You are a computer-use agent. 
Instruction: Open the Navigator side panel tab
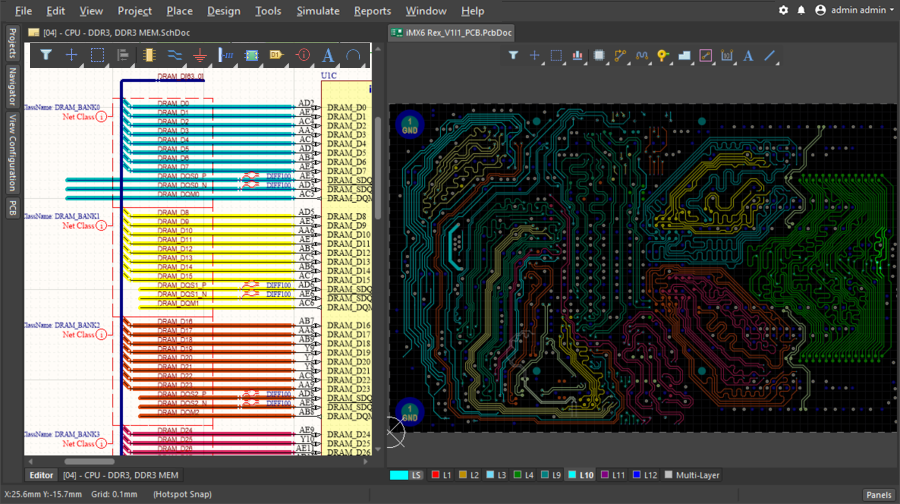pyautogui.click(x=12, y=87)
